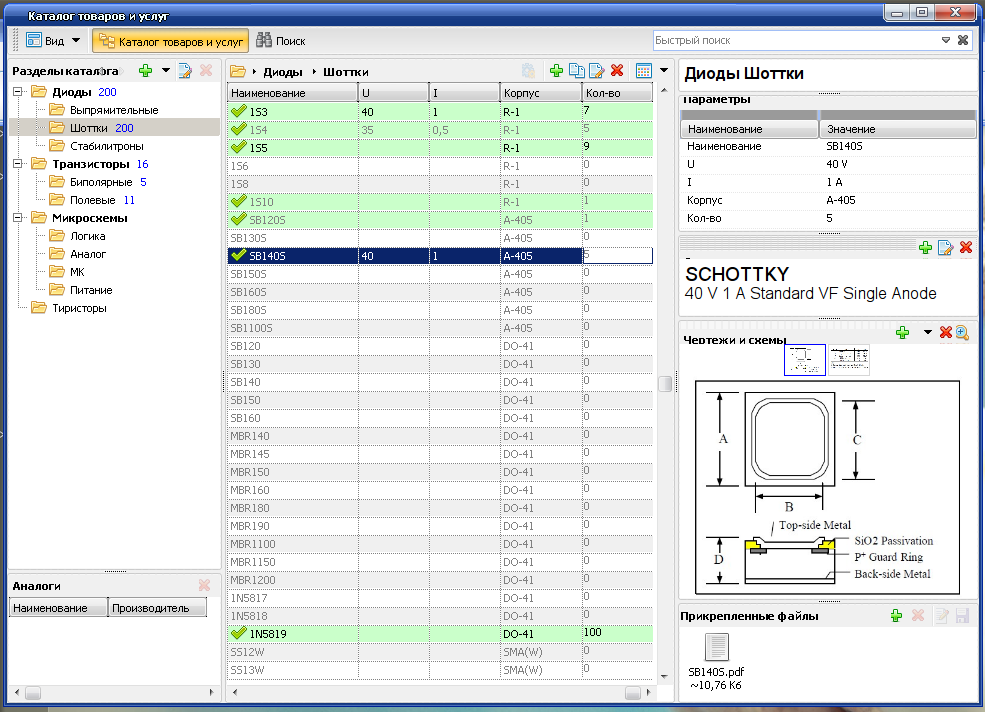Viewport: 985px width, 712px height.
Task: Select the Выпрямительные folder
Action: coord(104,110)
